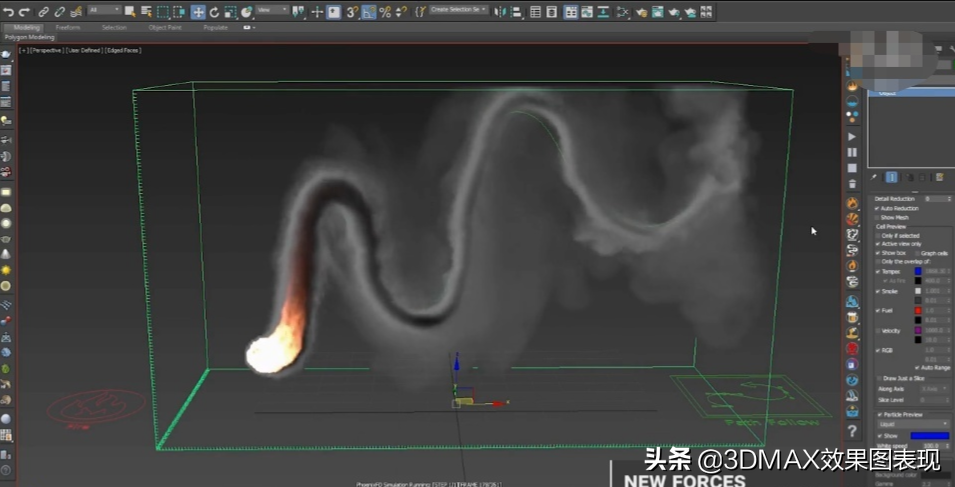
Task: Switch to the Object Paint ribbon tab
Action: point(165,27)
